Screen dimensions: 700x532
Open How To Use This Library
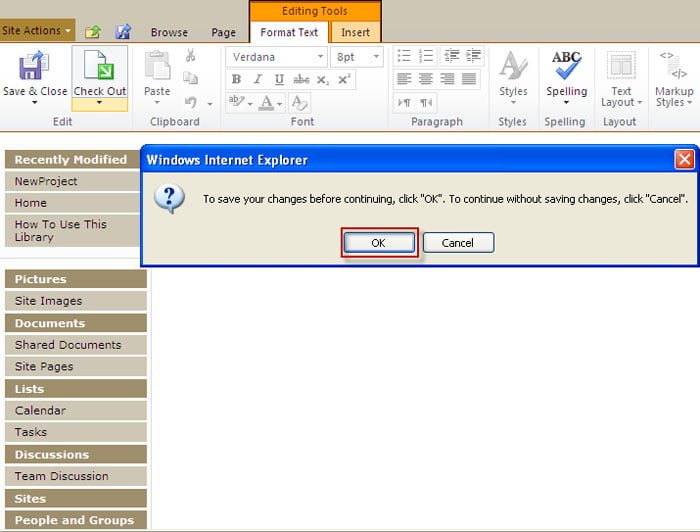(61, 230)
